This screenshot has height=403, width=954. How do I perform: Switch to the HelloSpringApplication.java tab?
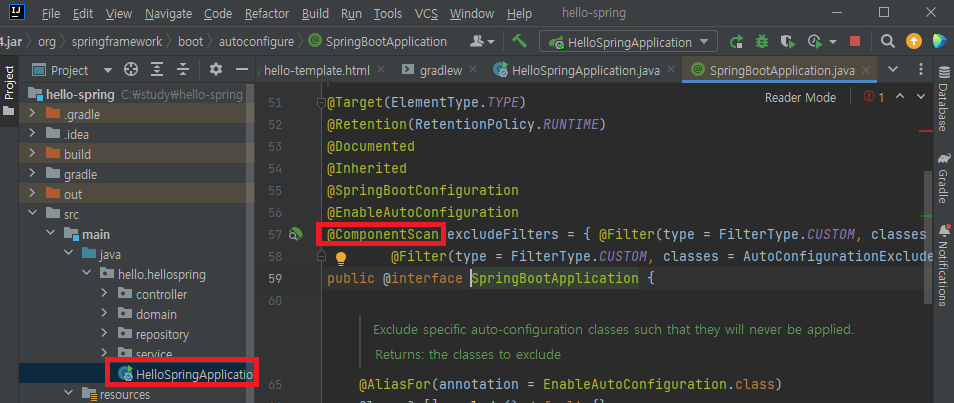585,70
